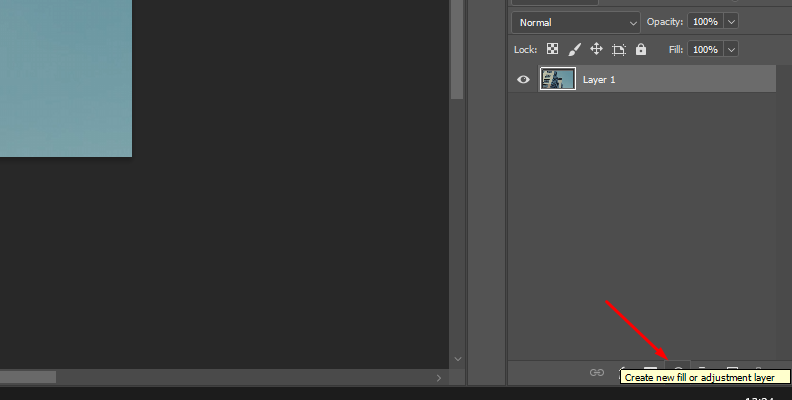Screen dimensions: 792x400
Task: Click prevent artboard auto-nesting lock icon
Action: pyautogui.click(x=618, y=49)
